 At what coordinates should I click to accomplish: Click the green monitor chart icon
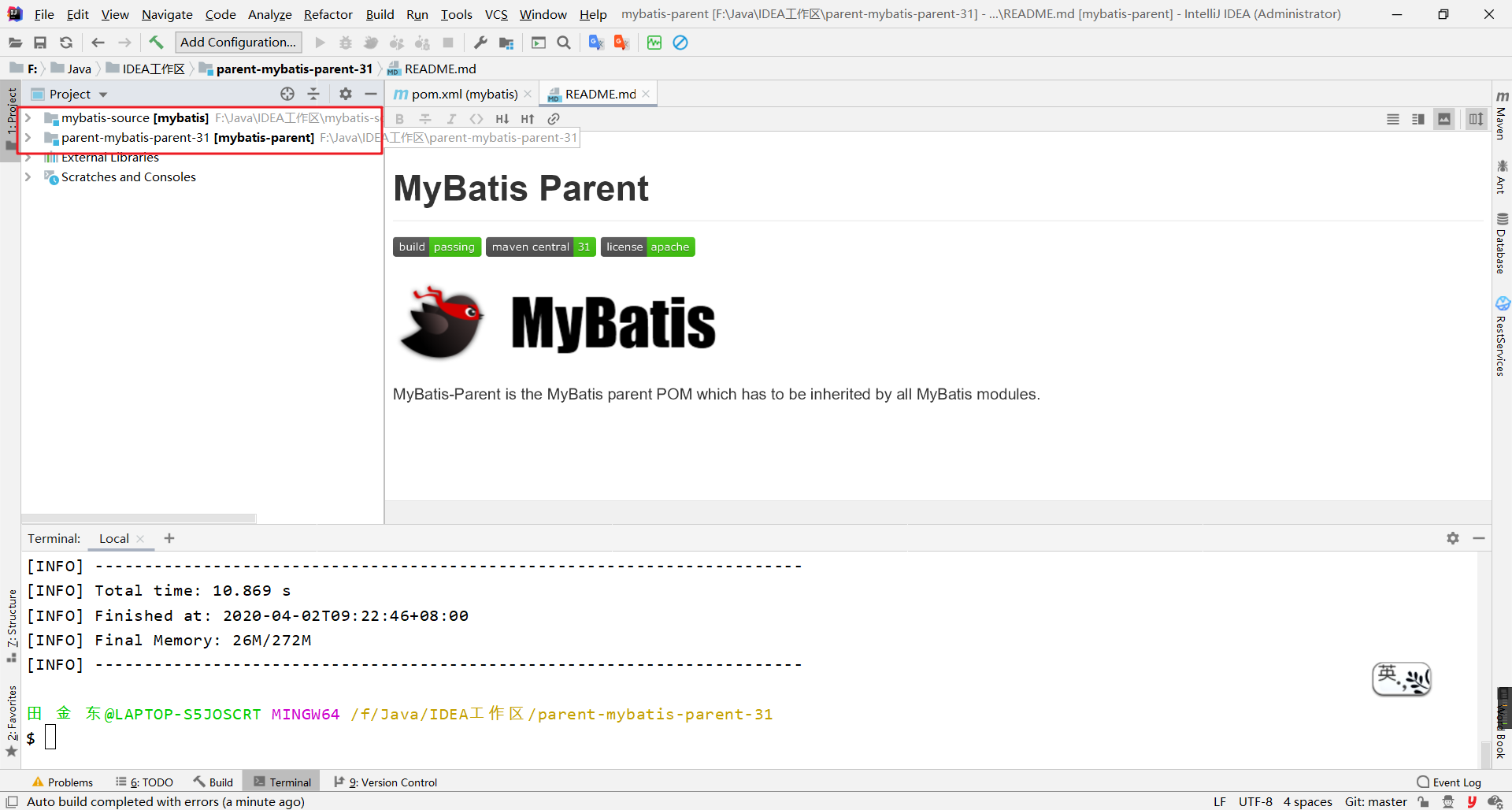654,43
